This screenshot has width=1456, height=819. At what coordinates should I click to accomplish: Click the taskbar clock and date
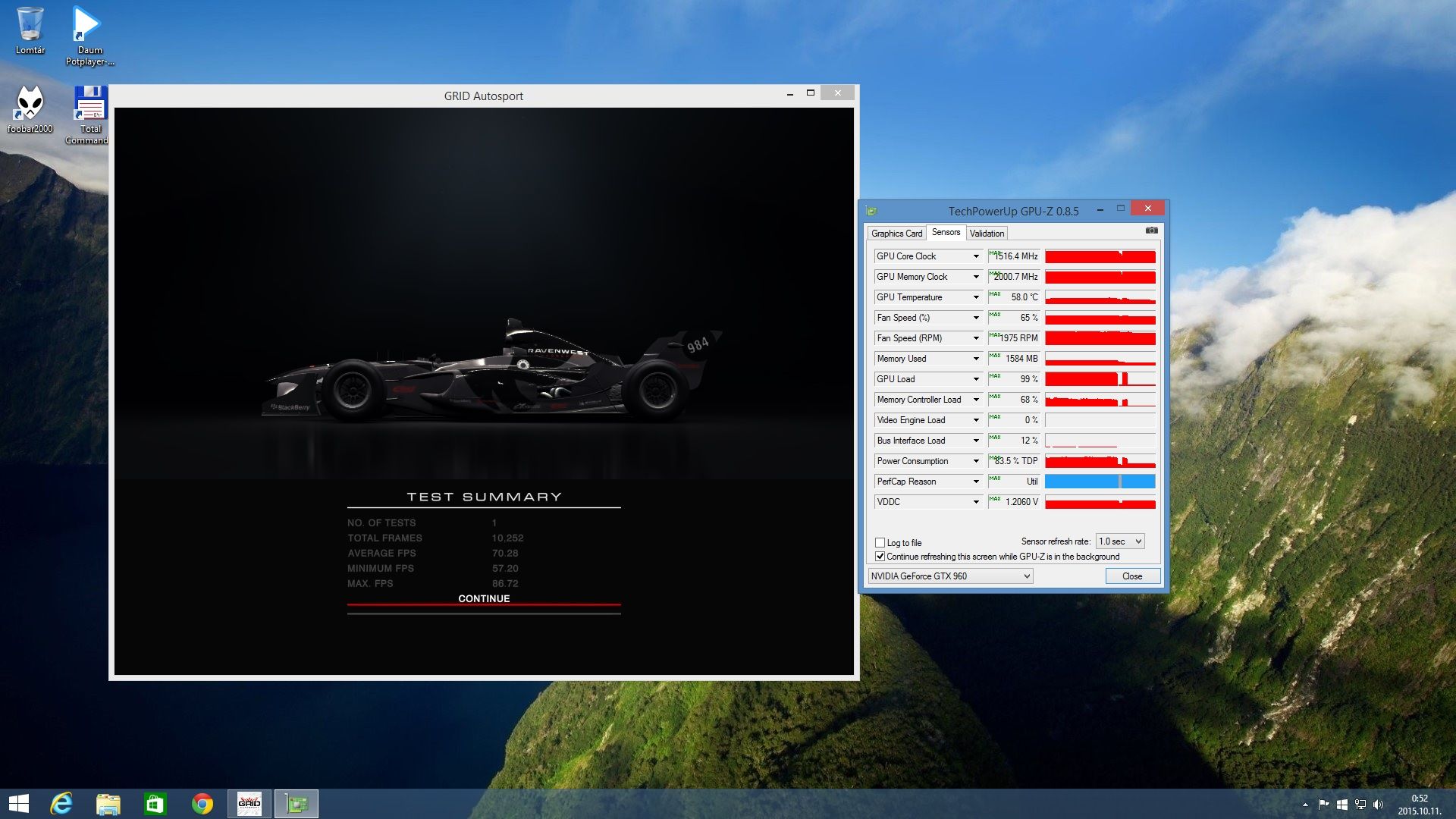(x=1419, y=805)
